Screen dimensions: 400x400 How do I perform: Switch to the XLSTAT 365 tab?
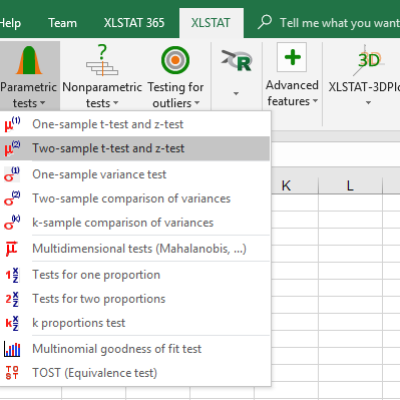coord(134,23)
